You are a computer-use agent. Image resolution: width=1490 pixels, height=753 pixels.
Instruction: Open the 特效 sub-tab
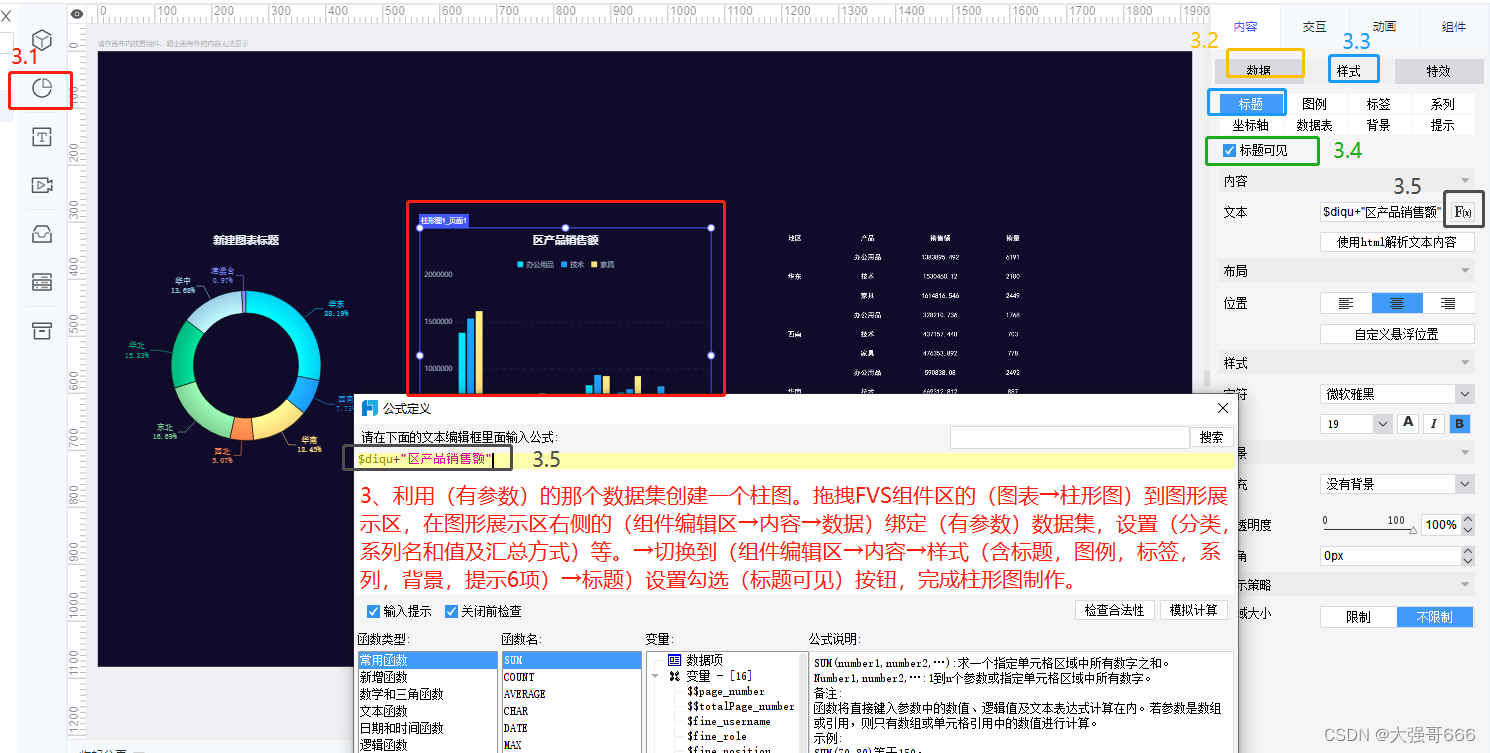[x=1438, y=71]
